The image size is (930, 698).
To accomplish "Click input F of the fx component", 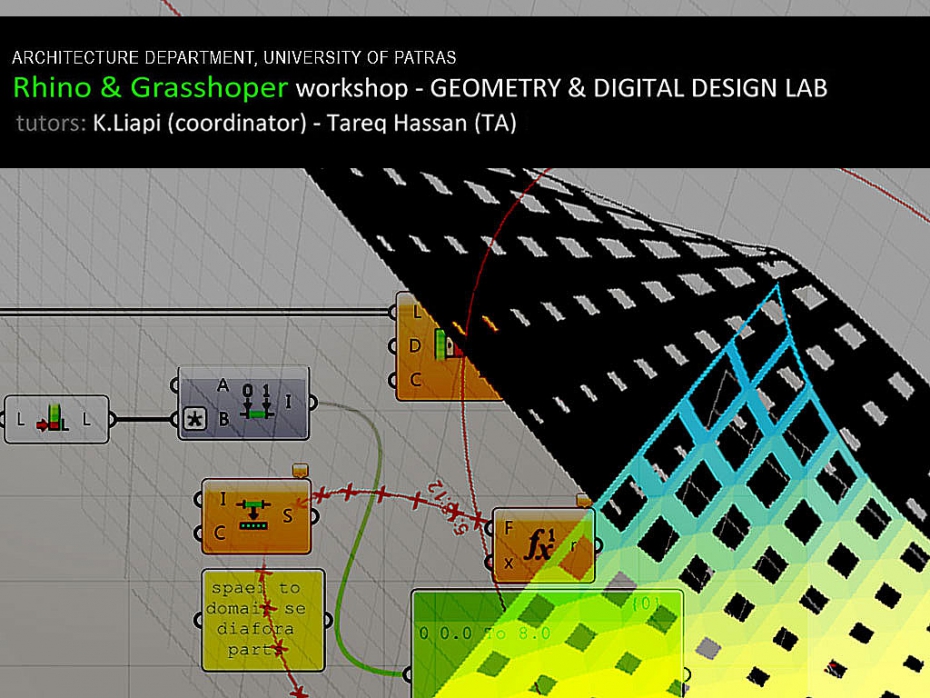I will [x=508, y=528].
